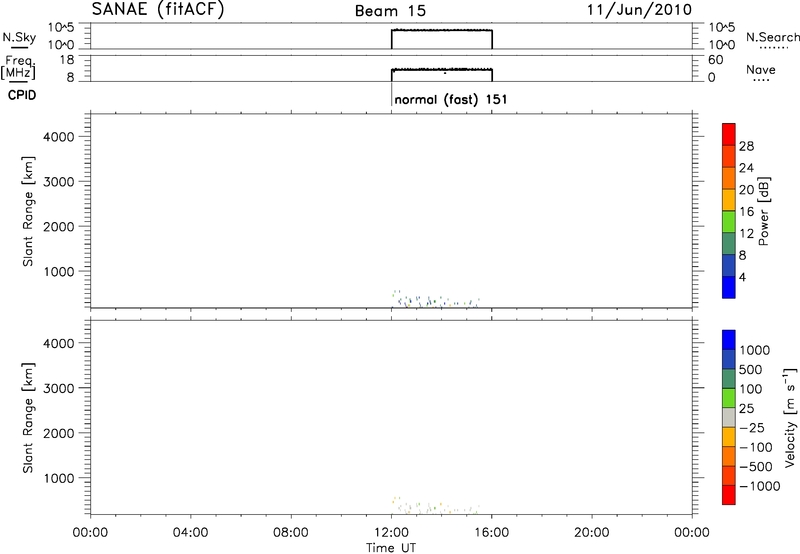Select the N.Sky legend label
The width and height of the screenshot is (800, 554).
[x=19, y=37]
